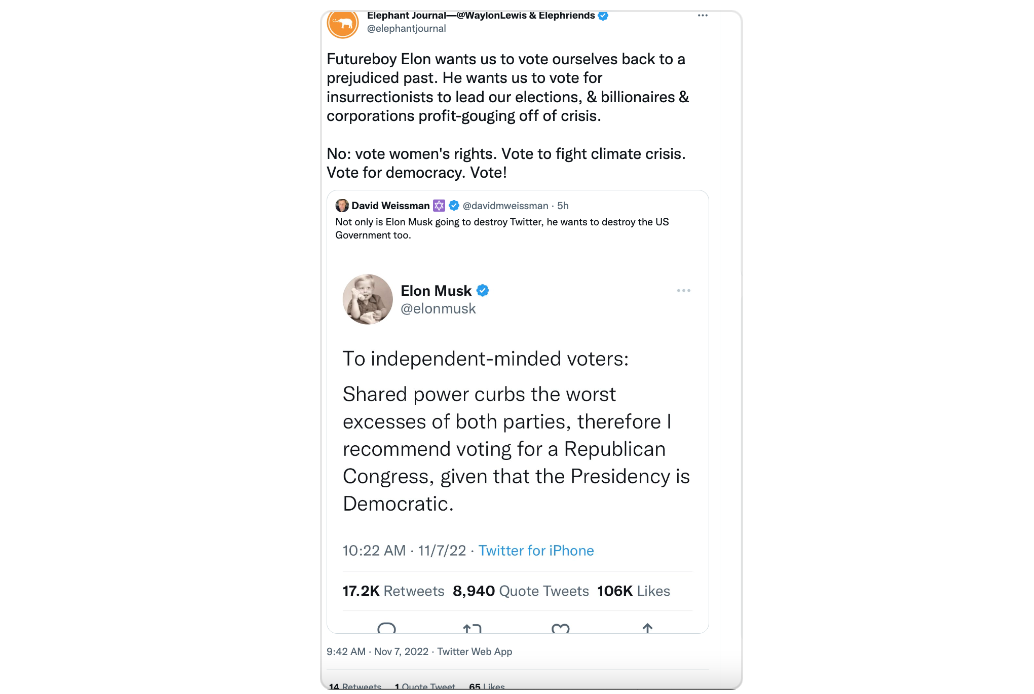Click the reply speech-bubble icon in the embedded tweet
The image size is (1034, 694).
click(x=387, y=628)
